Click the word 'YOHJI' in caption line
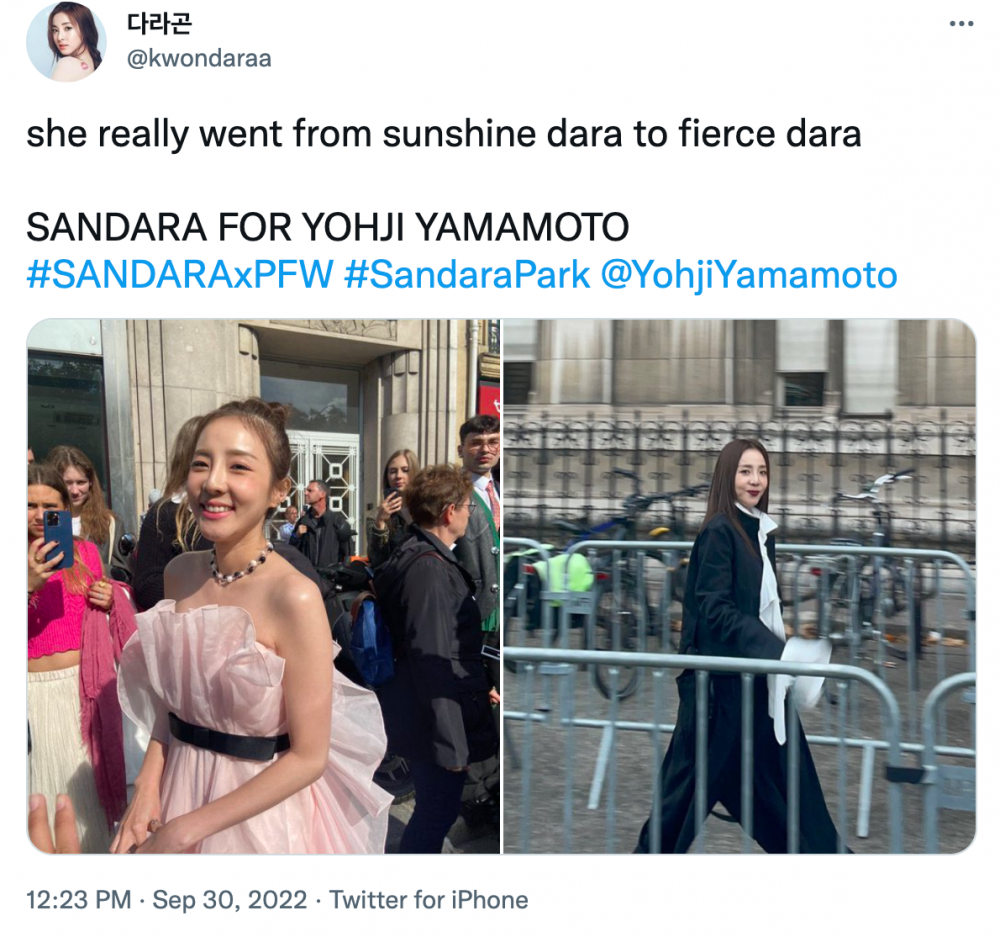Viewport: 1000px width, 937px height. click(x=353, y=228)
